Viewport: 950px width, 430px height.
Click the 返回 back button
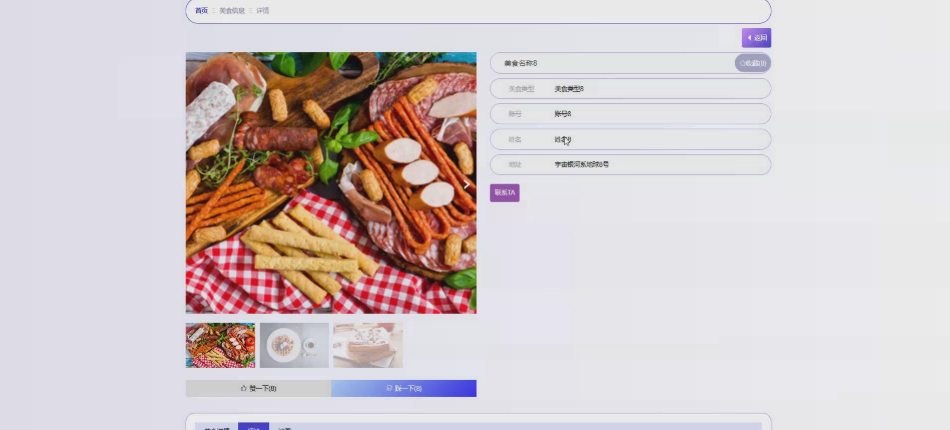[756, 38]
